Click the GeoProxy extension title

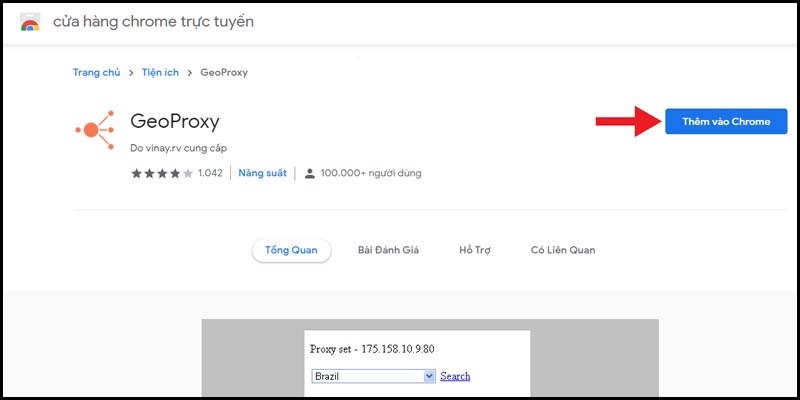coord(175,122)
